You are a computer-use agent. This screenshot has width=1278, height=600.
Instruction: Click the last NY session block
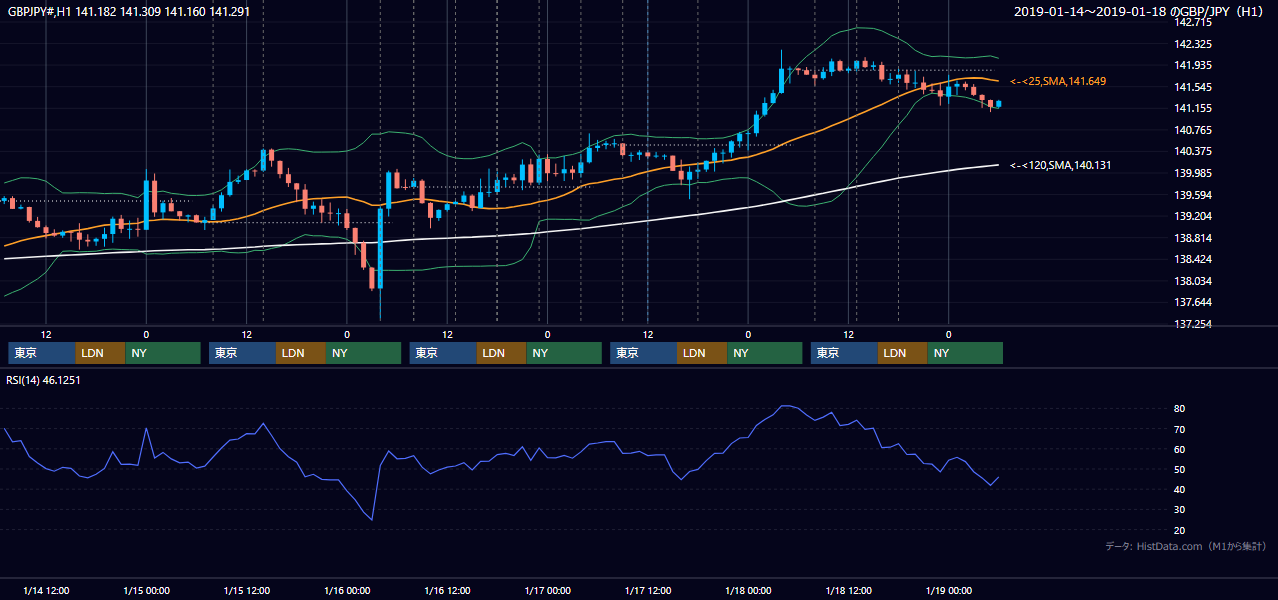click(x=965, y=353)
